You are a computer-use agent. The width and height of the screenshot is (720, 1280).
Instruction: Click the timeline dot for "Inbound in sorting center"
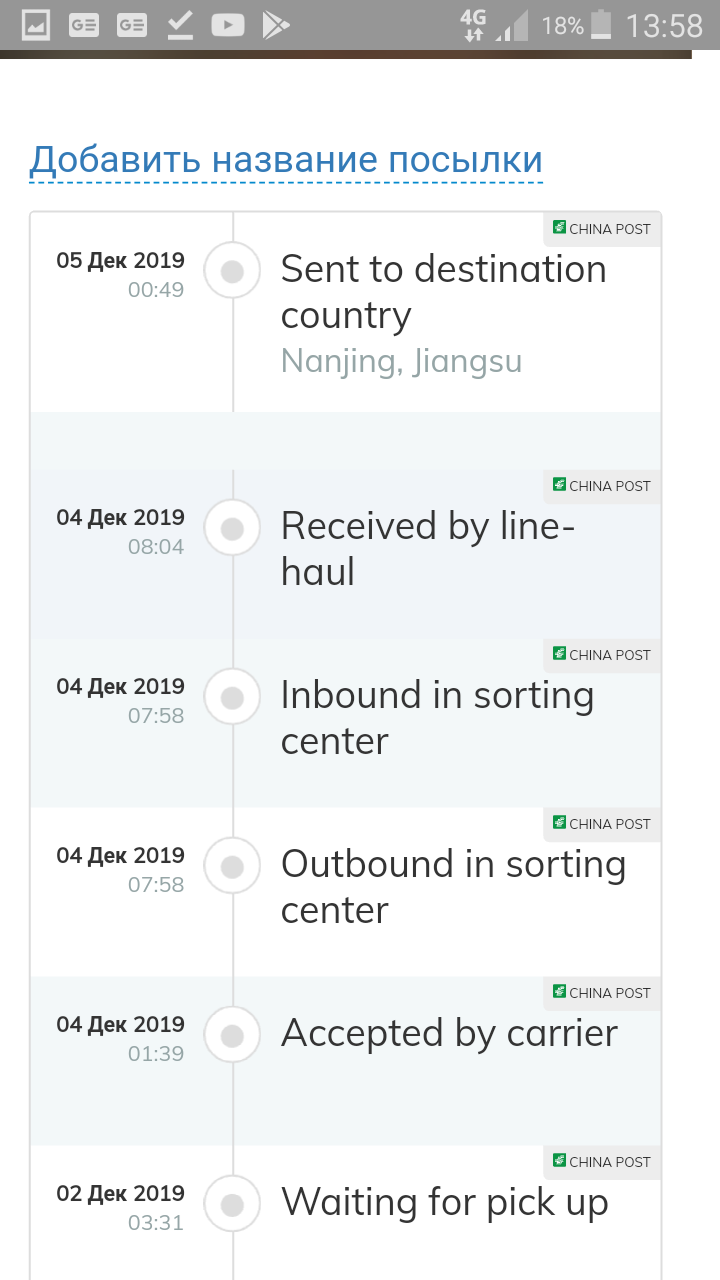[233, 697]
